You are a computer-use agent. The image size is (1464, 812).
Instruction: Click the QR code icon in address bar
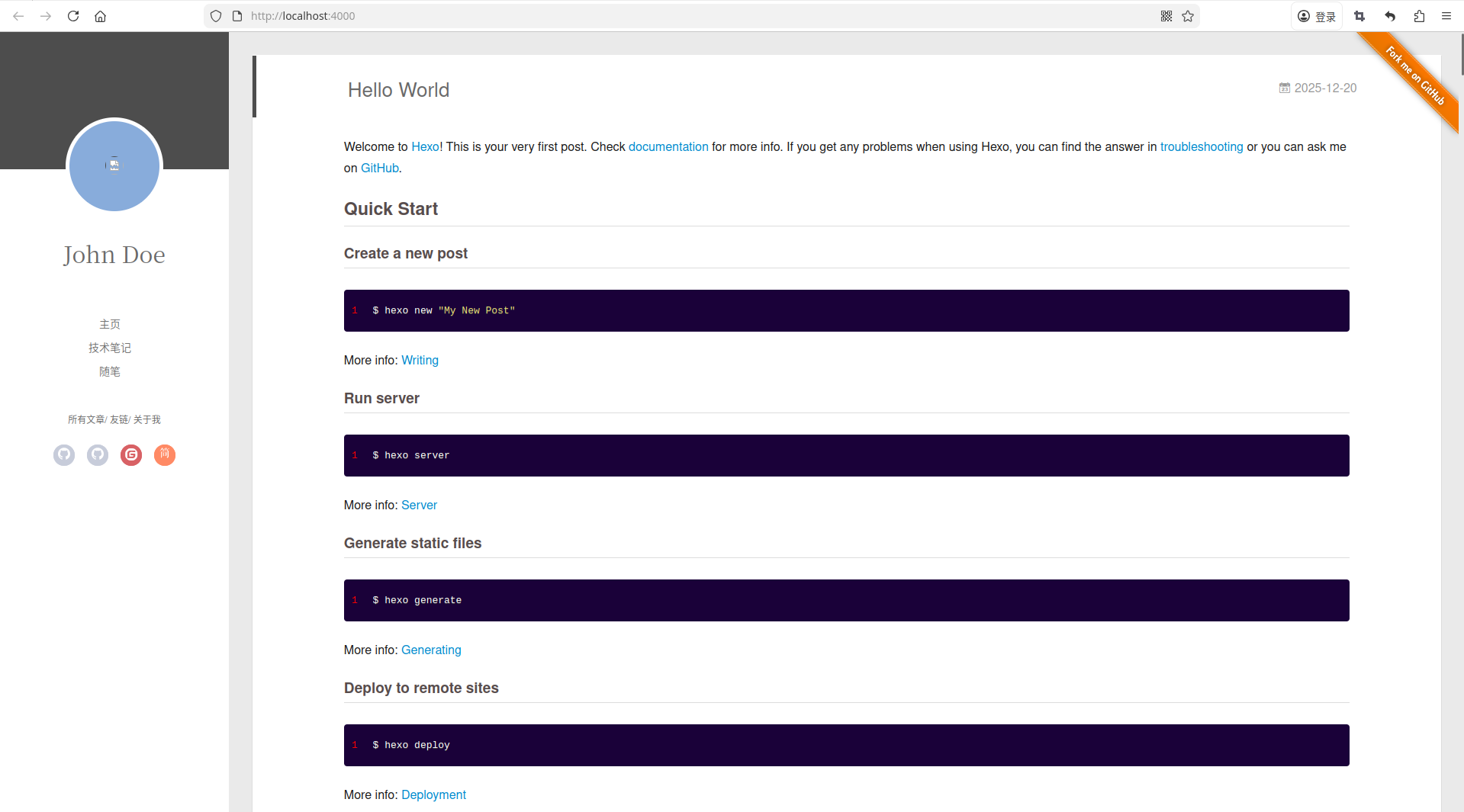pos(1166,16)
